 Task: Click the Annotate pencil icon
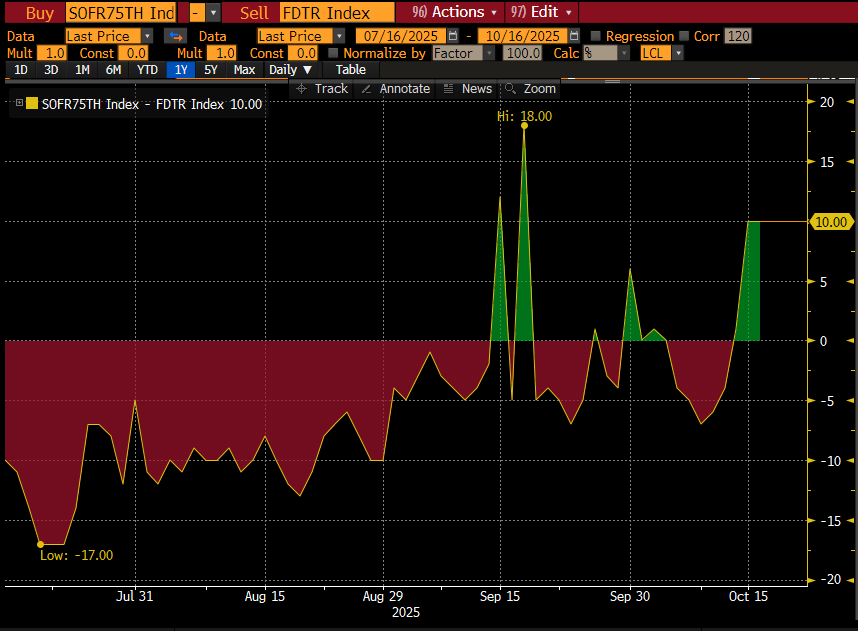(366, 89)
